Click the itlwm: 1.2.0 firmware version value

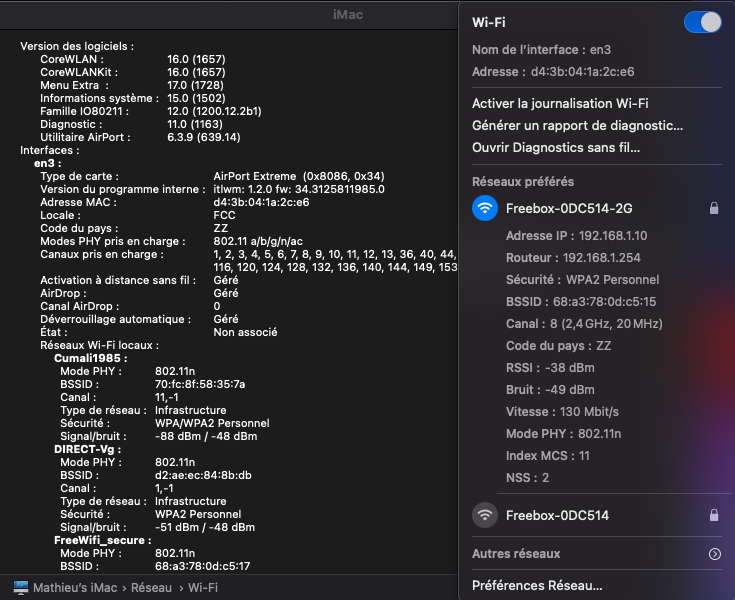pos(299,189)
